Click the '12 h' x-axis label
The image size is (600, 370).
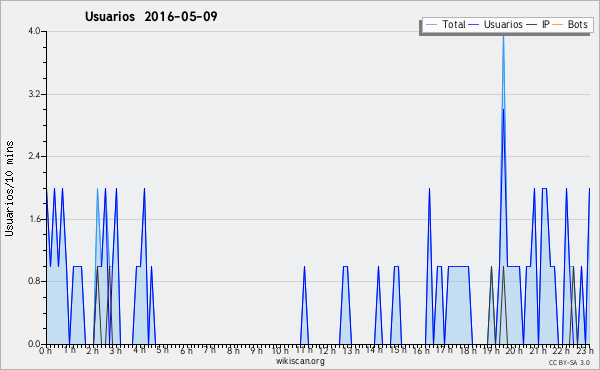coord(327,351)
